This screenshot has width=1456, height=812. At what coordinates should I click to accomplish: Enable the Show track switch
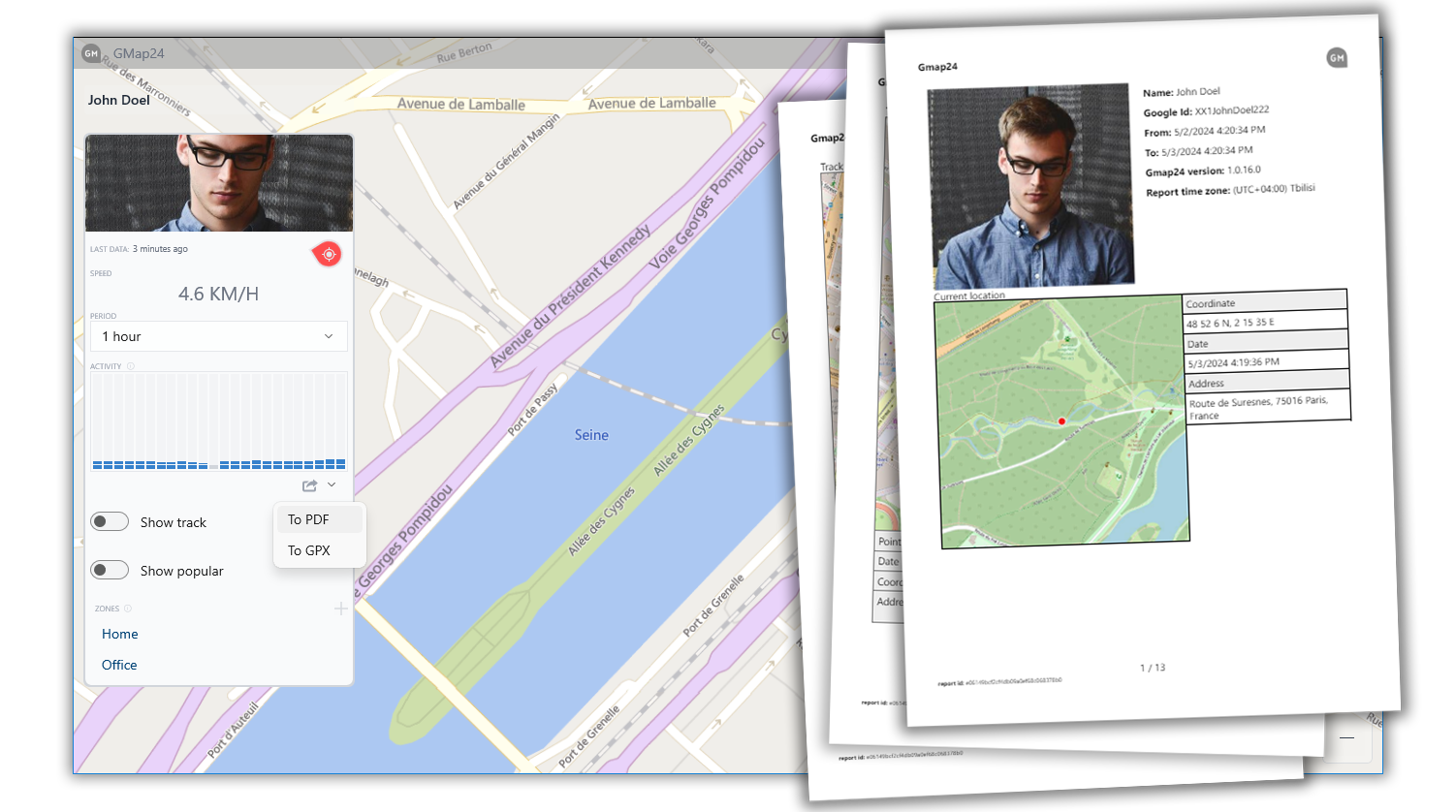pyautogui.click(x=110, y=521)
